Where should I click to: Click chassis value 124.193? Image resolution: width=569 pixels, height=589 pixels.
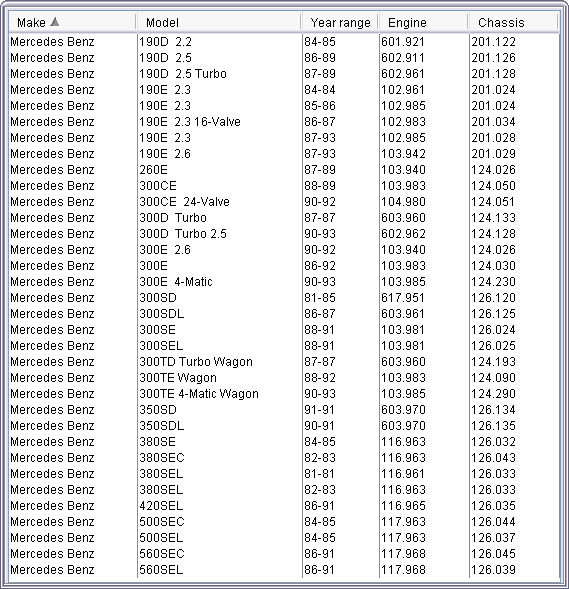tap(494, 362)
